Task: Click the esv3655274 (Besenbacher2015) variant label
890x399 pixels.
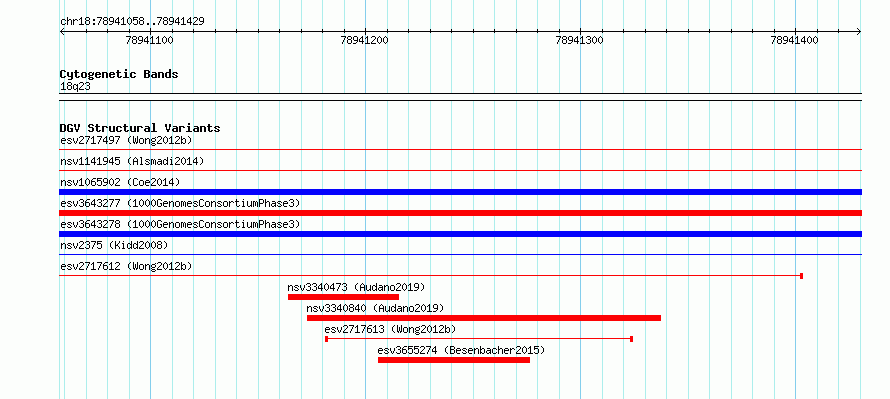Action: click(461, 350)
